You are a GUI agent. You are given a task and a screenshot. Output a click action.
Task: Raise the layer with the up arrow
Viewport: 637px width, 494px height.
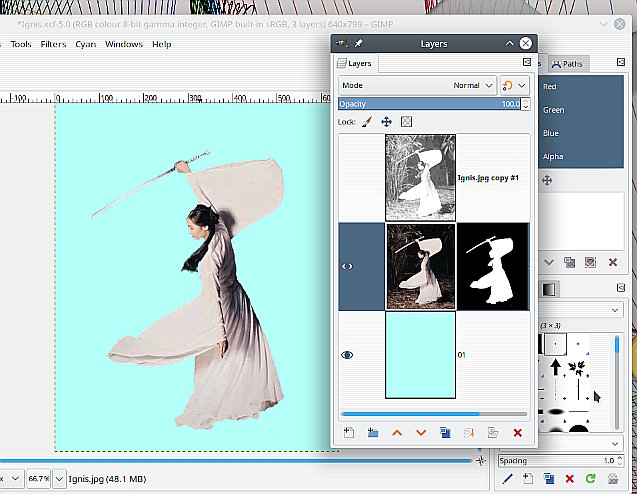click(397, 432)
